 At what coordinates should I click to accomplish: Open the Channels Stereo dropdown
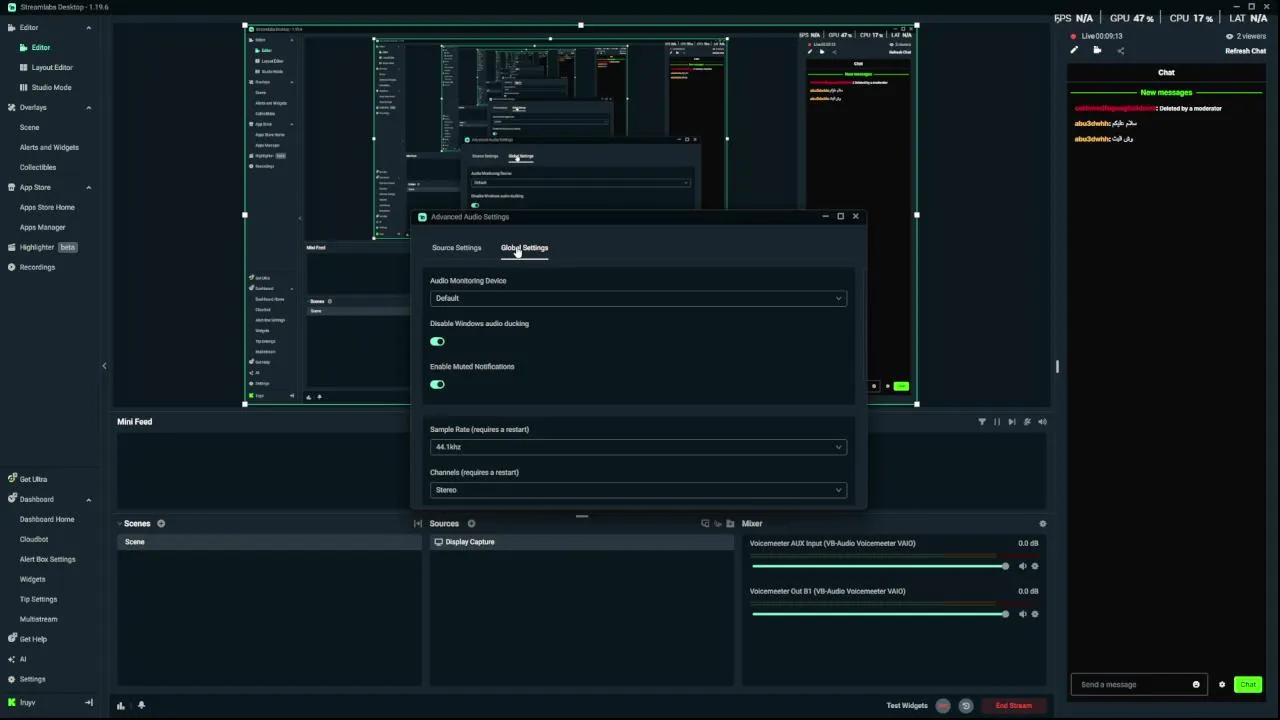coord(638,490)
